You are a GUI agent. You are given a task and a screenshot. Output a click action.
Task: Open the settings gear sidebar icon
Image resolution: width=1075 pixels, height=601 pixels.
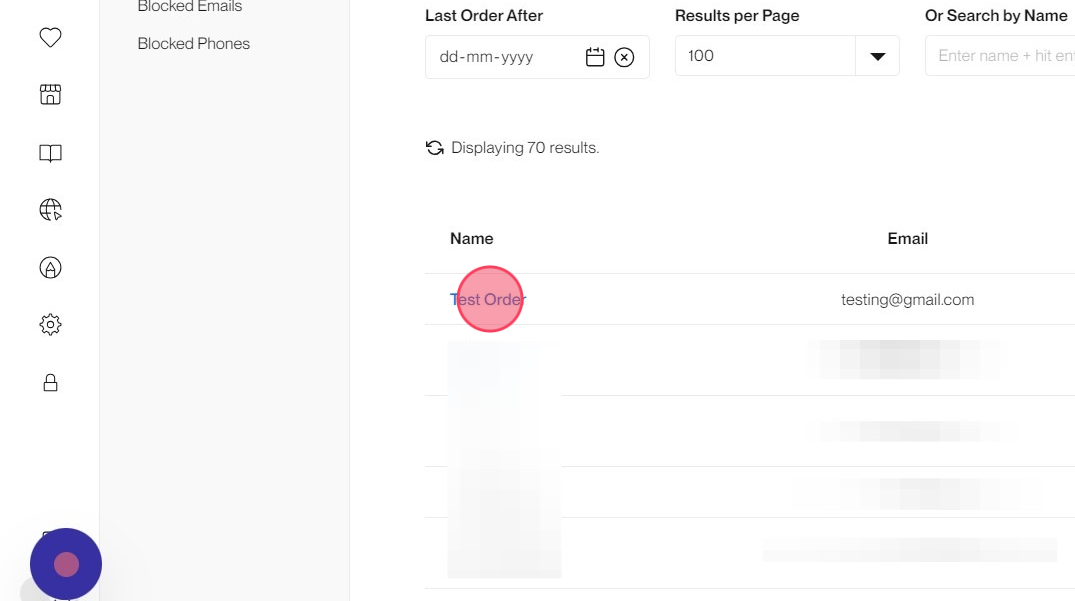point(50,325)
